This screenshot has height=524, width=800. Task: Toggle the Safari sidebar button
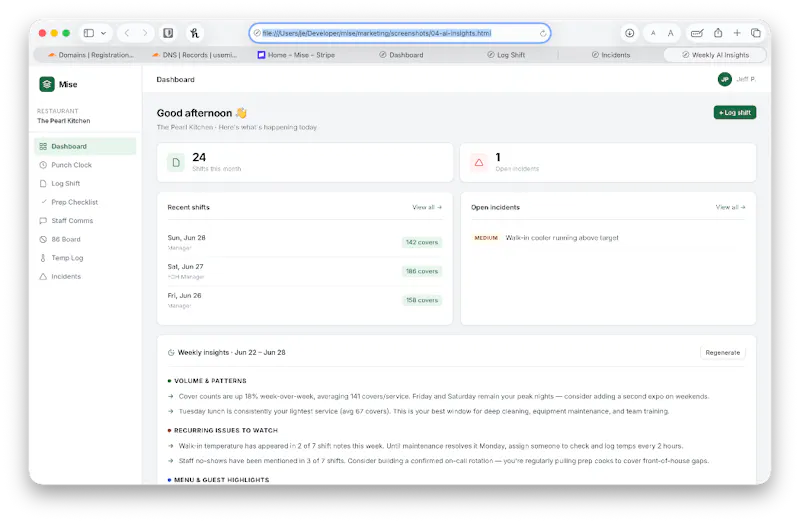click(89, 33)
